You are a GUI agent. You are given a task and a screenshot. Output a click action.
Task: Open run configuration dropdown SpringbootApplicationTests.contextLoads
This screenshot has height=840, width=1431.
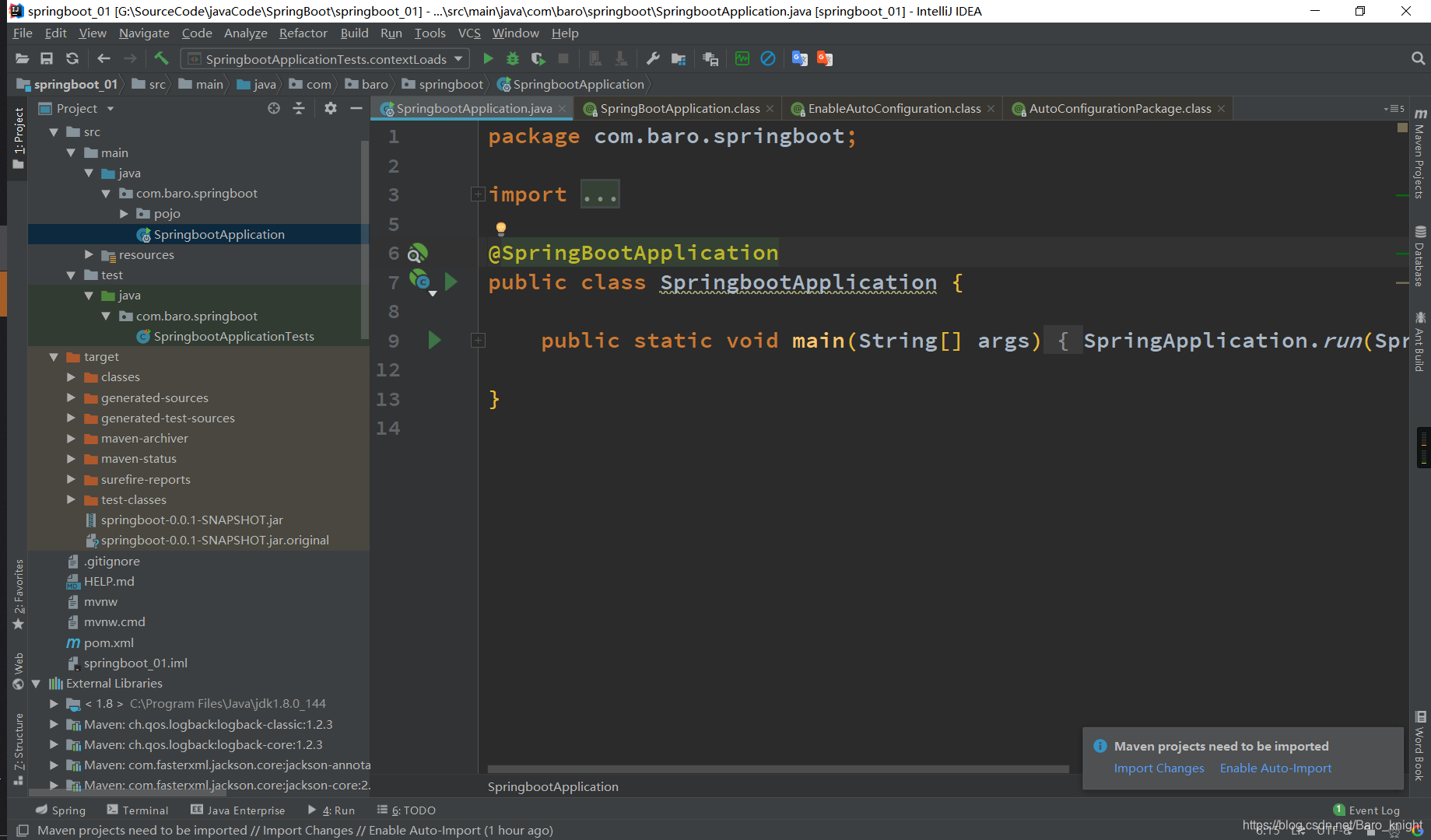click(x=325, y=59)
